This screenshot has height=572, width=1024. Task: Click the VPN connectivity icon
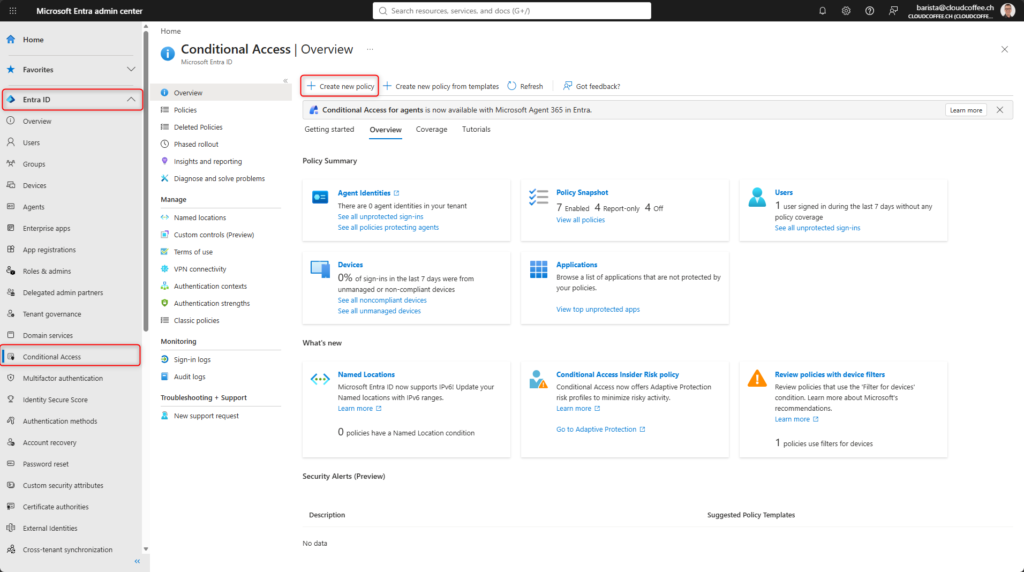(165, 268)
